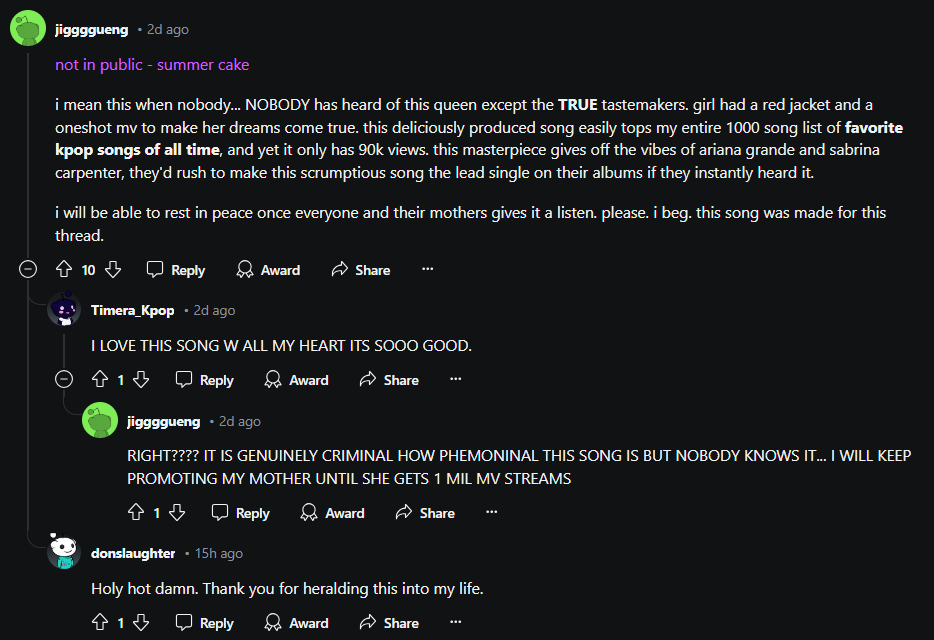Upvote donslaughter's comment
The image size is (934, 640).
[x=100, y=622]
